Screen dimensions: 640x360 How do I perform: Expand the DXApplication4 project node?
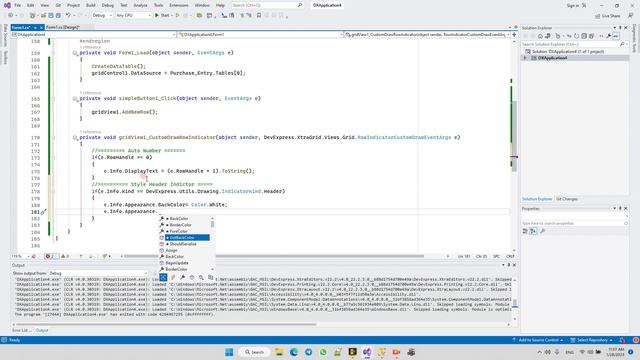(525, 58)
